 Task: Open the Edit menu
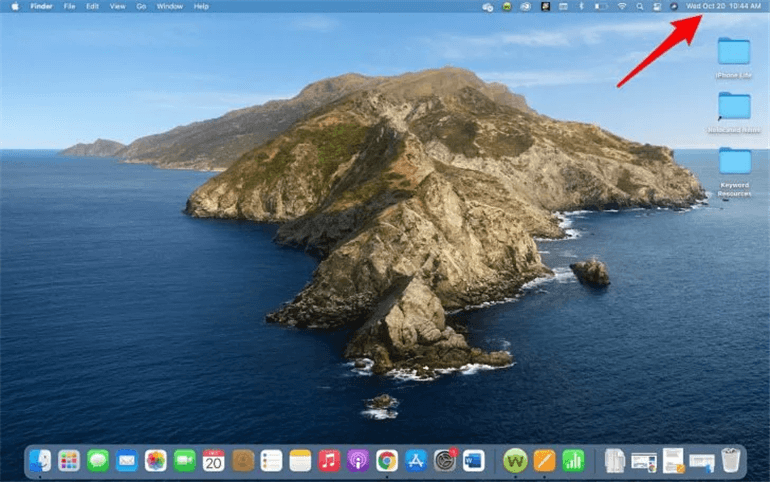(92, 6)
